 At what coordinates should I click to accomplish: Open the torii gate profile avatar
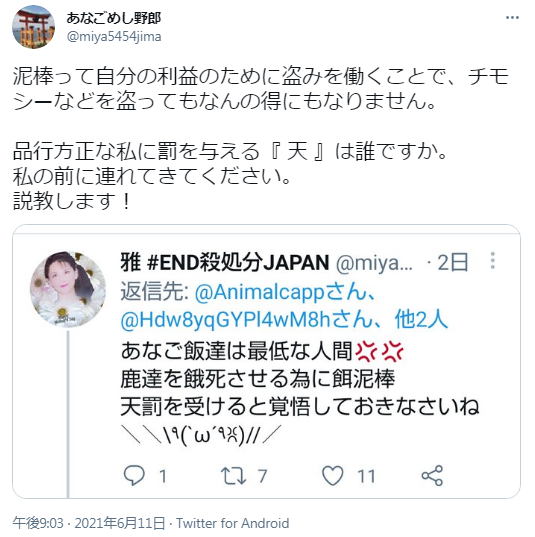33,27
